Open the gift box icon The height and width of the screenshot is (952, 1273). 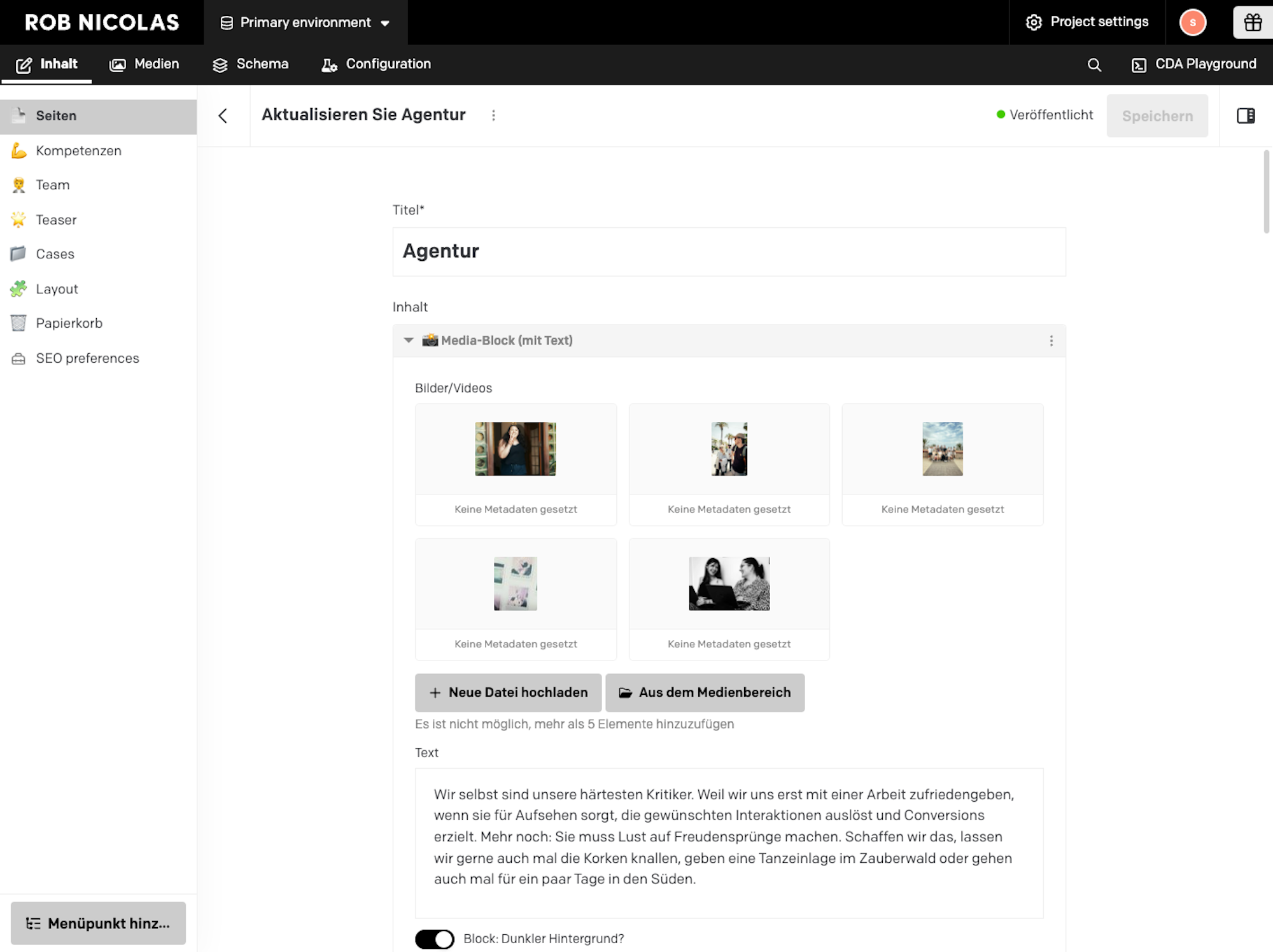coord(1253,22)
